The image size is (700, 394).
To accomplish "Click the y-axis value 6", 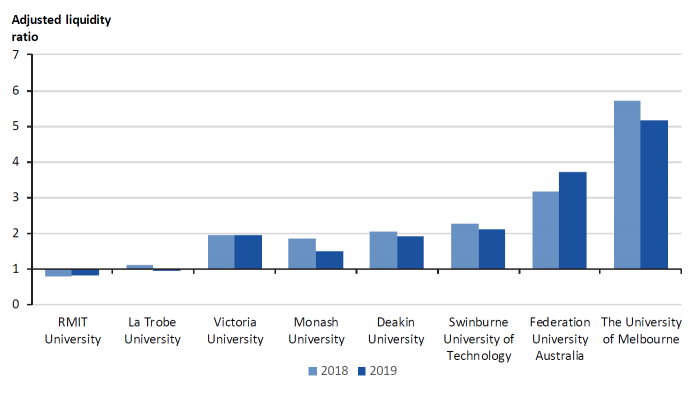I will (16, 91).
